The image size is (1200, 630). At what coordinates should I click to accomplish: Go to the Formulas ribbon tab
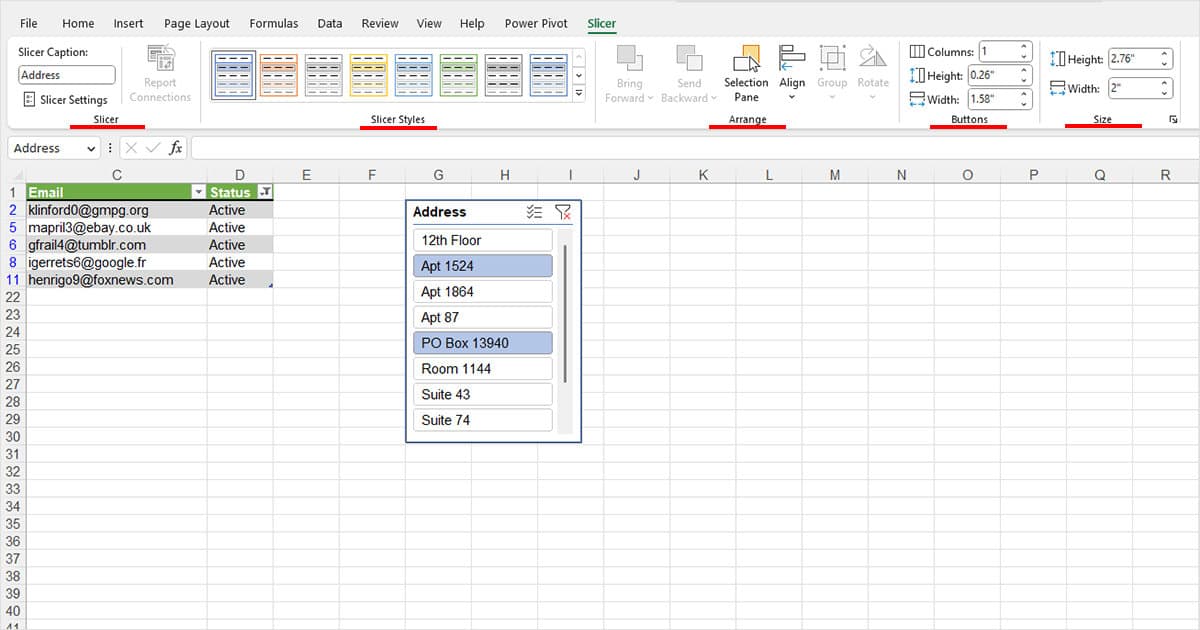[273, 23]
